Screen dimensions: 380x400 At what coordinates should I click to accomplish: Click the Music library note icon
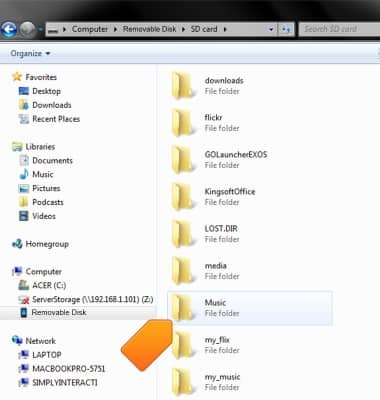[24, 174]
